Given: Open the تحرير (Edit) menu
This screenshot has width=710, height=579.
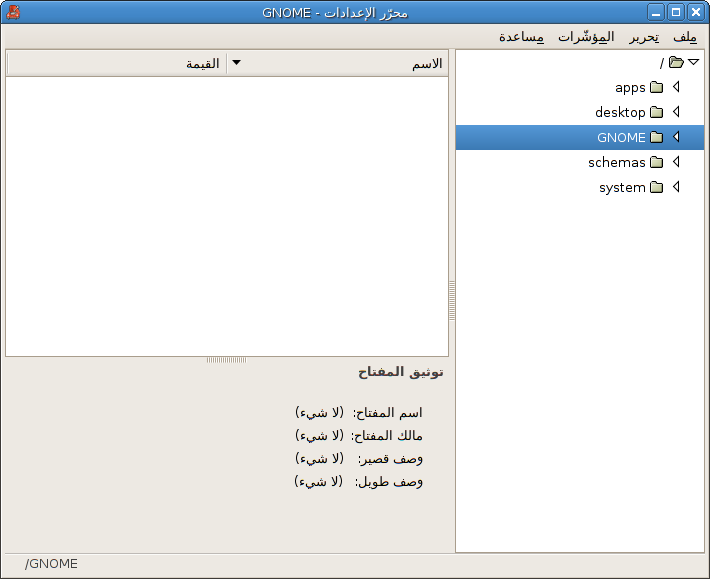Looking at the screenshot, I should pyautogui.click(x=643, y=37).
